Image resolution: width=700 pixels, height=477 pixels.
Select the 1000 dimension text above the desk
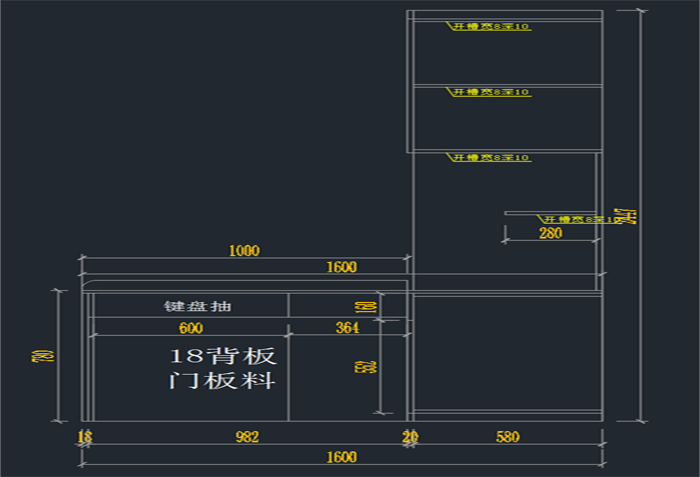tap(244, 251)
